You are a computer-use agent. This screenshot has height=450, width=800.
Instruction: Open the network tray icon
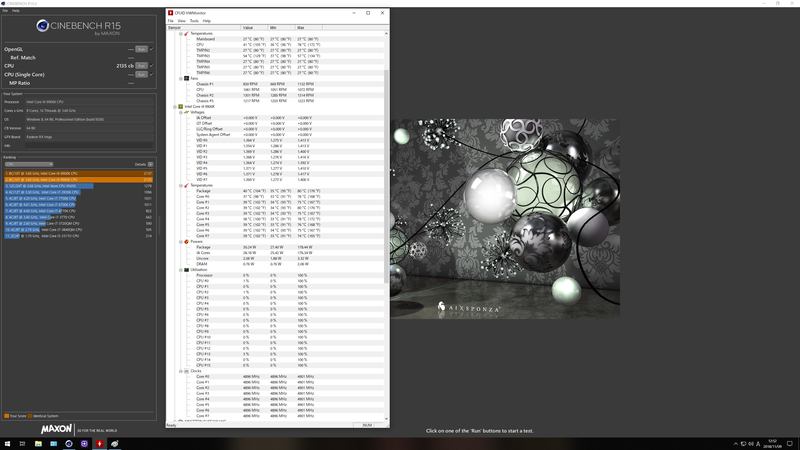click(743, 444)
